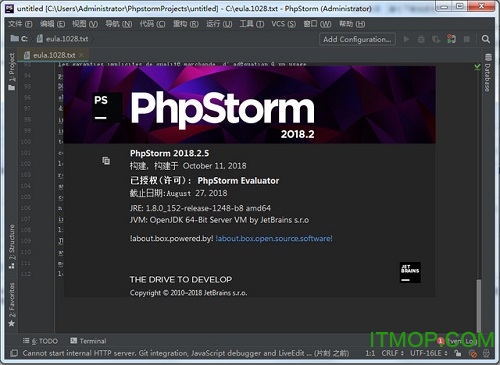Click the 1:1 cursor position indicator
This screenshot has height=365, width=500.
370,353
